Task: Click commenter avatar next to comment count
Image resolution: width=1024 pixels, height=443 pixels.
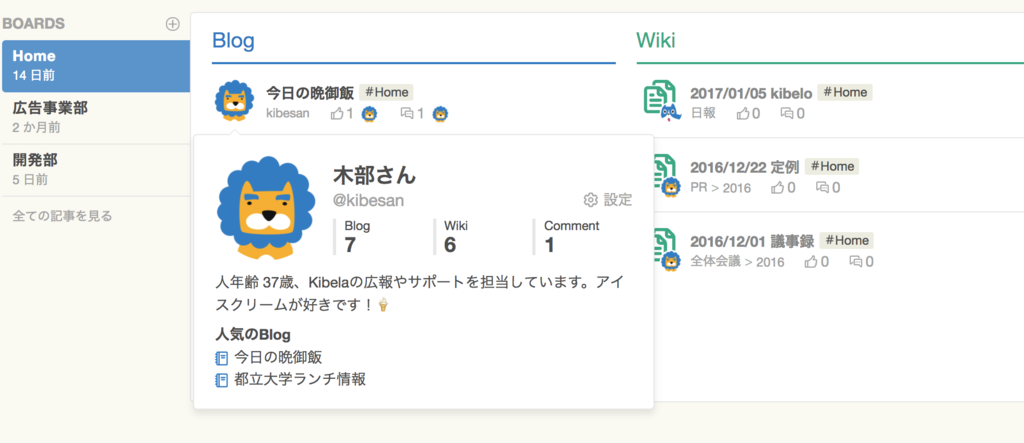Action: point(441,114)
